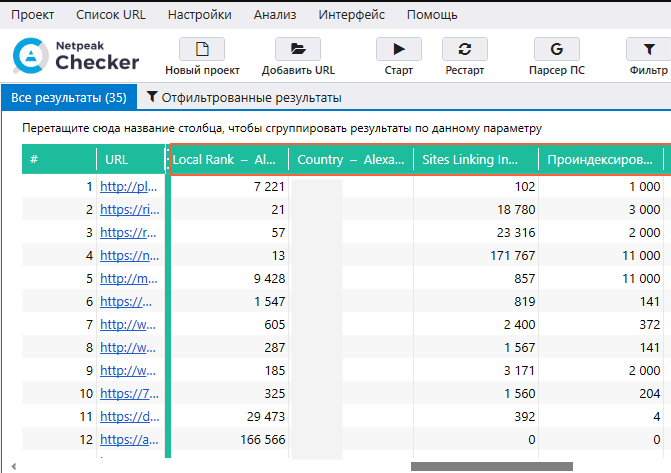Viewport: 671px width, 473px height.
Task: Click the Filter funnel icon
Action: 647,49
